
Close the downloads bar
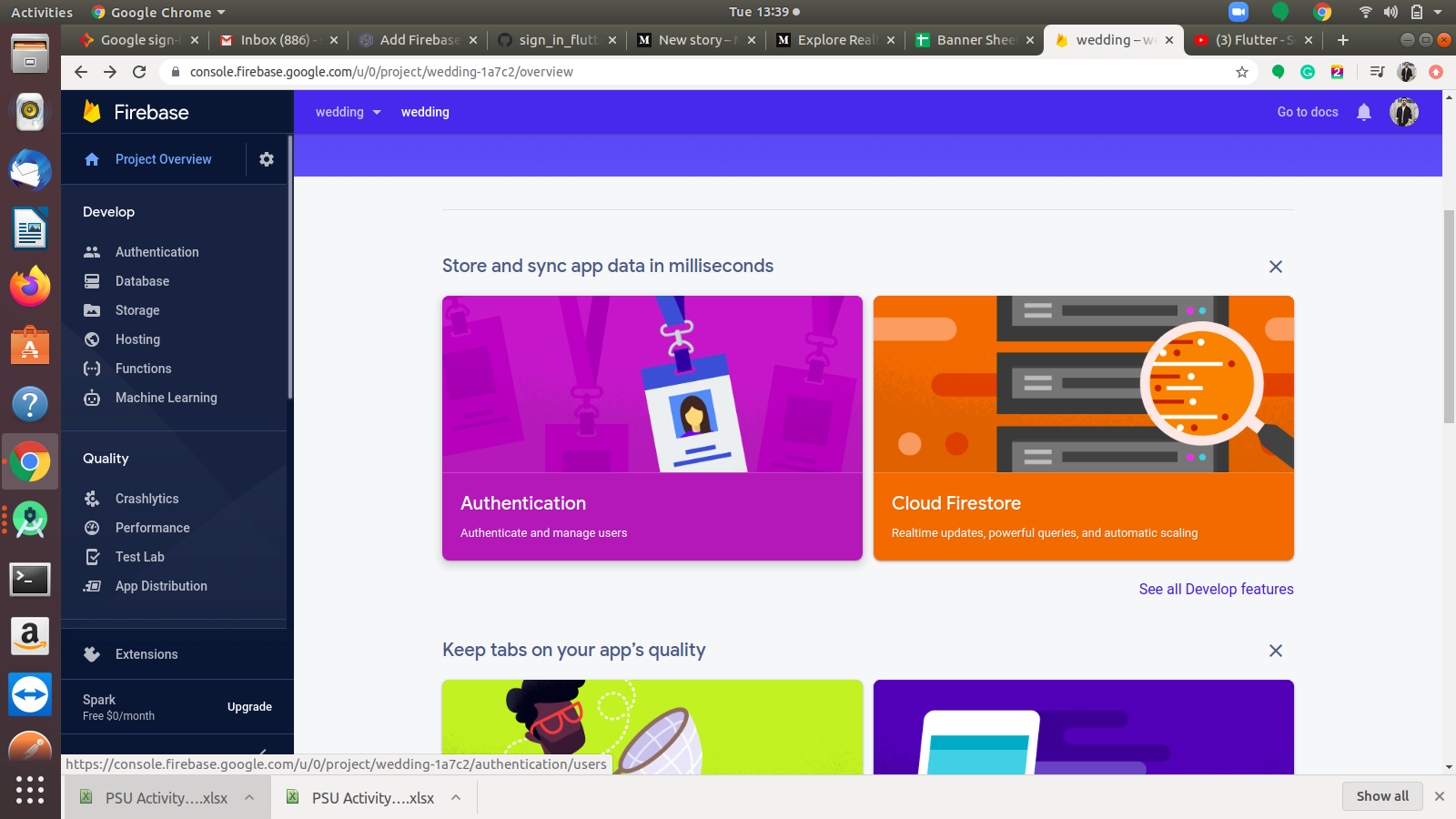pos(1440,796)
